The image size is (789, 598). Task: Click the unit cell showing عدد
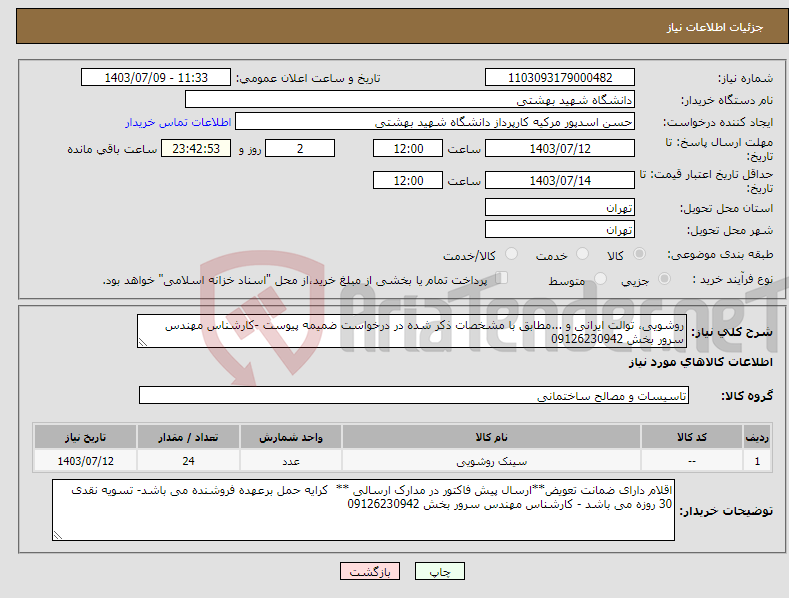[291, 461]
